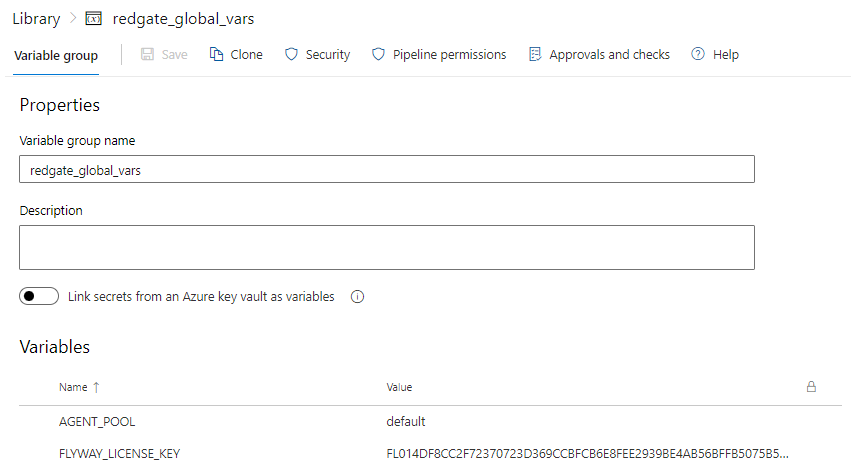Viewport: 851px width, 476px height.
Task: Click into the Description text box
Action: pos(387,247)
